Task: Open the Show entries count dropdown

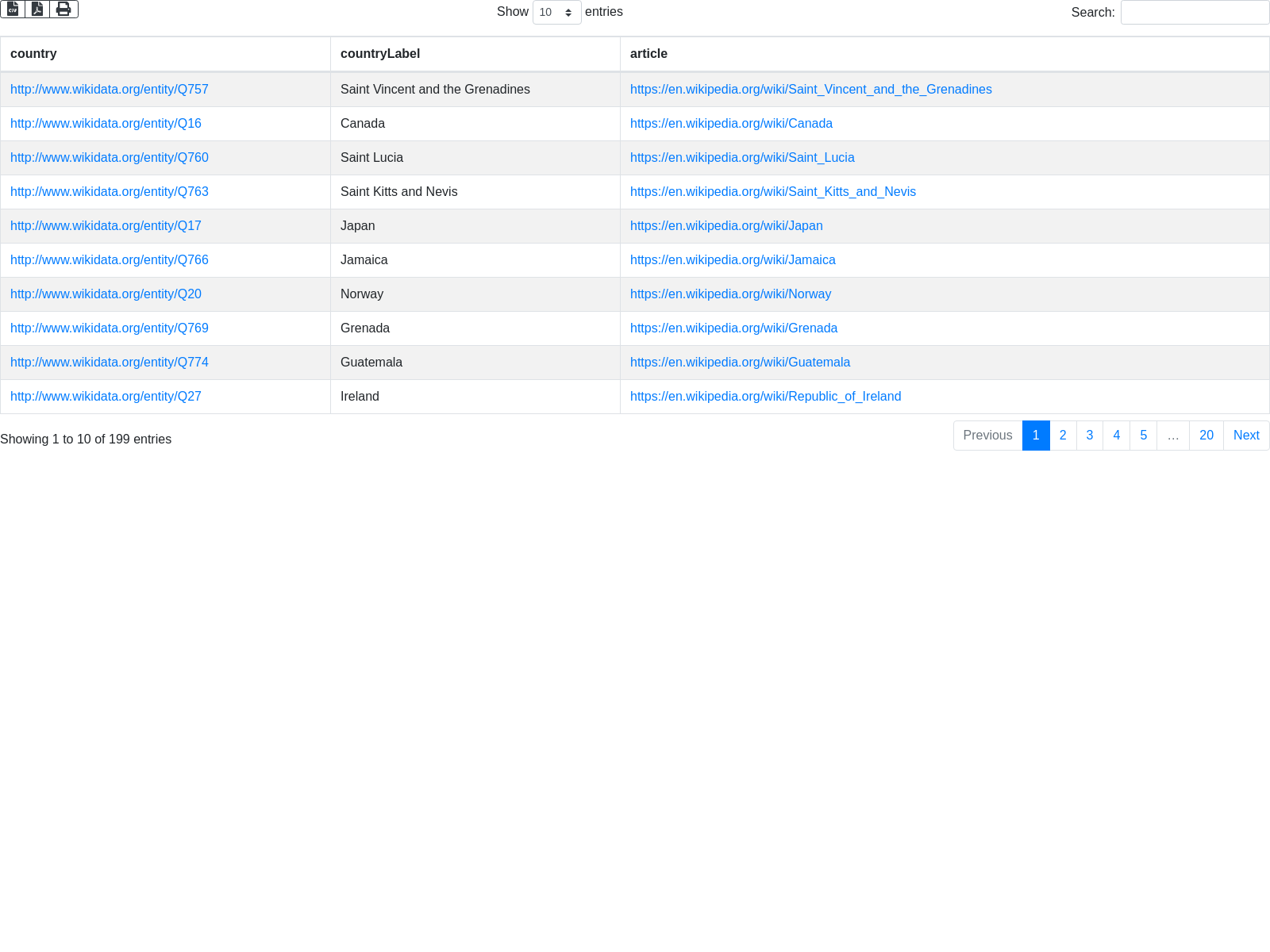Action: pos(556,13)
